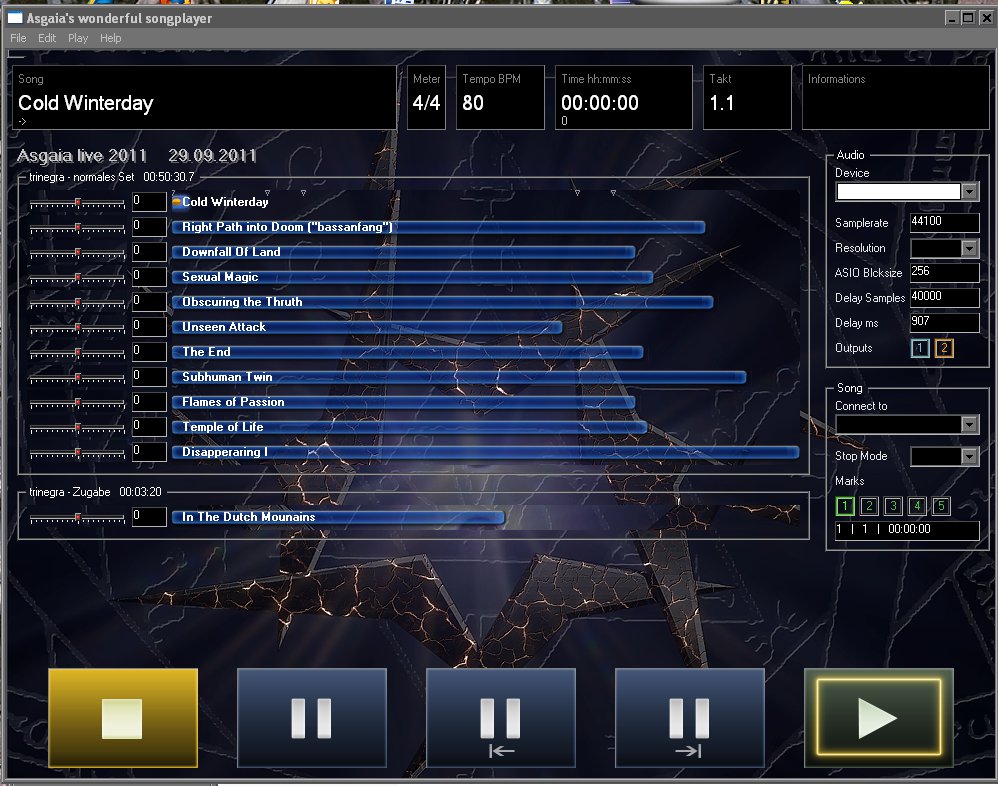Screen dimensions: 998x786
Task: Open the Audio Device dropdown
Action: pos(969,191)
